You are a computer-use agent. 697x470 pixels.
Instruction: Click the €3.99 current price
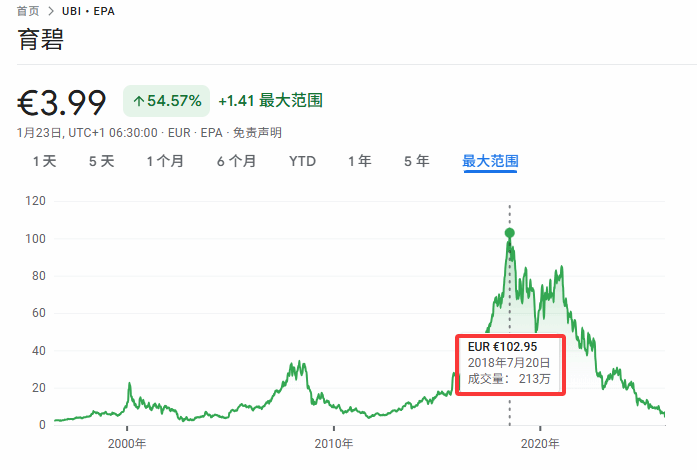tap(62, 101)
